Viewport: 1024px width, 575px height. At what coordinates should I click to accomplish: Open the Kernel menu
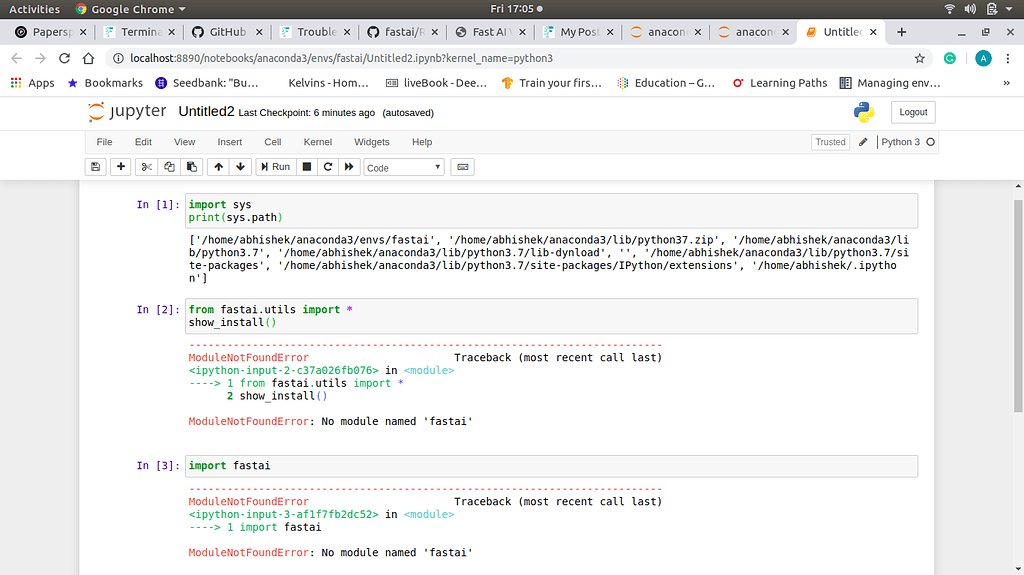point(318,142)
